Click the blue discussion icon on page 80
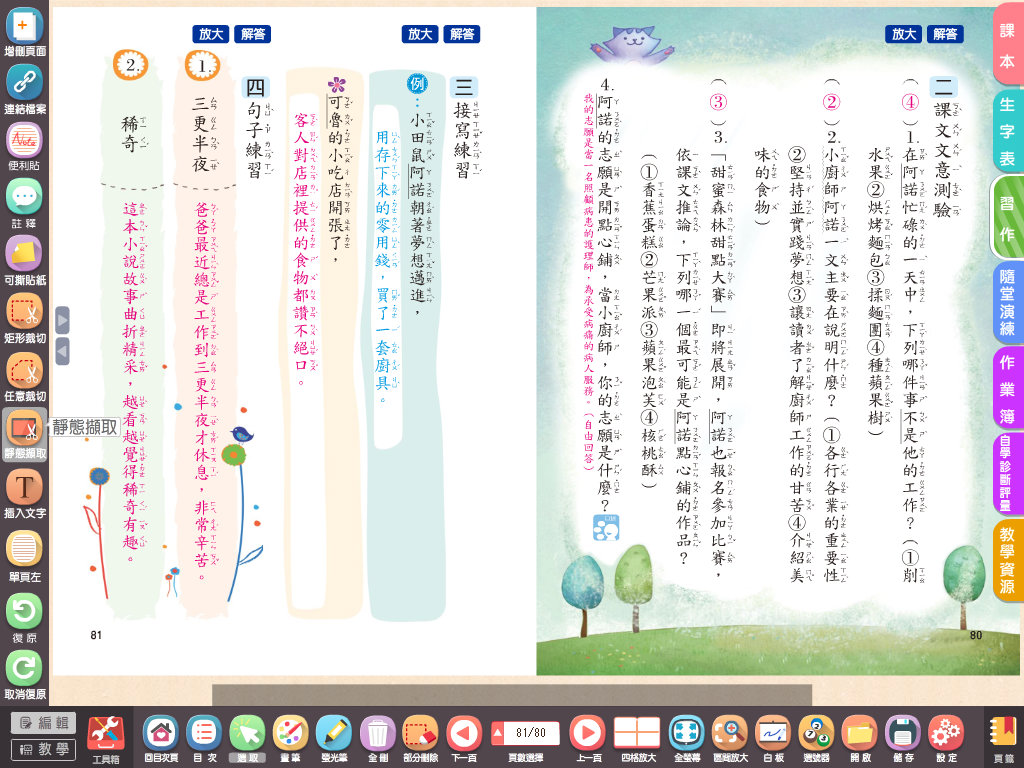The image size is (1024, 768). tap(606, 528)
